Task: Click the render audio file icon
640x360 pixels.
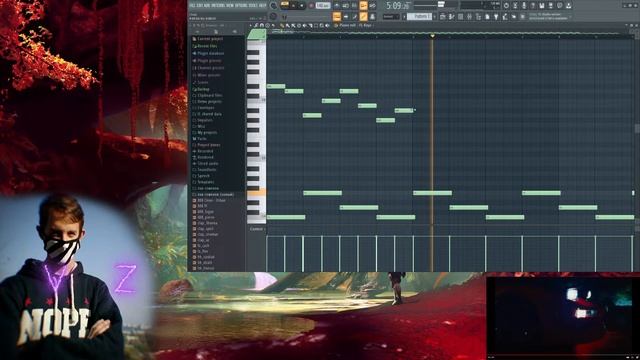Action: pyautogui.click(x=551, y=5)
